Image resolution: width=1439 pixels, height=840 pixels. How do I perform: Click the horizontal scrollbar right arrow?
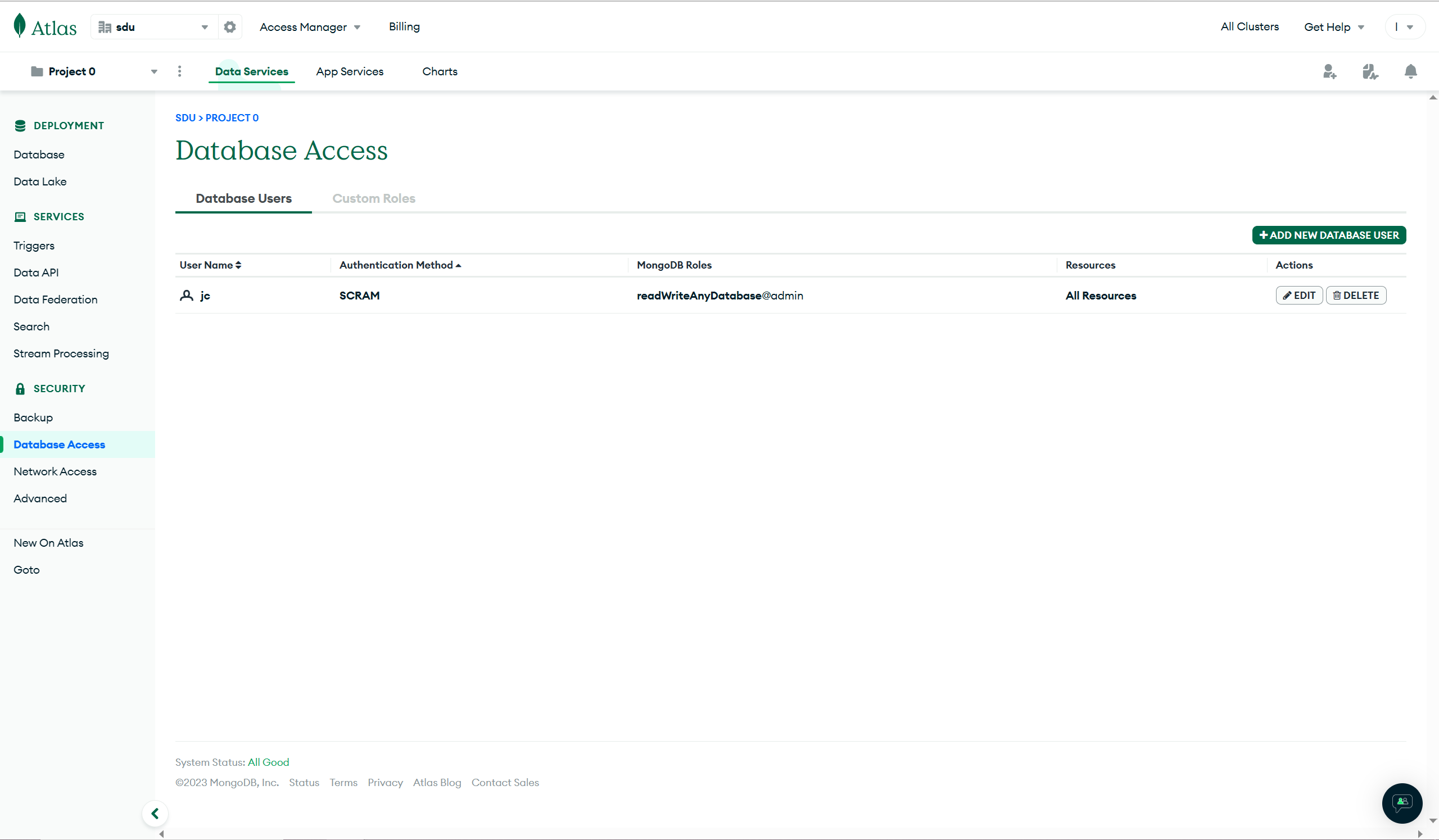(x=1419, y=834)
